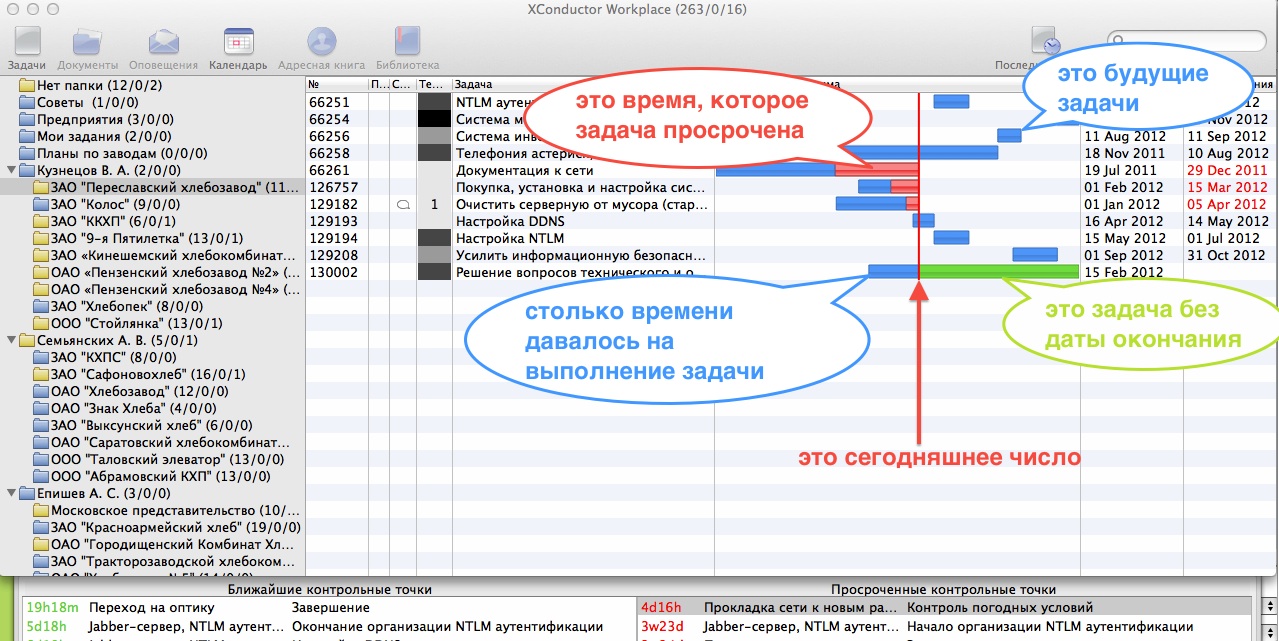Collapse the Епишев А. С. folder

(11, 493)
